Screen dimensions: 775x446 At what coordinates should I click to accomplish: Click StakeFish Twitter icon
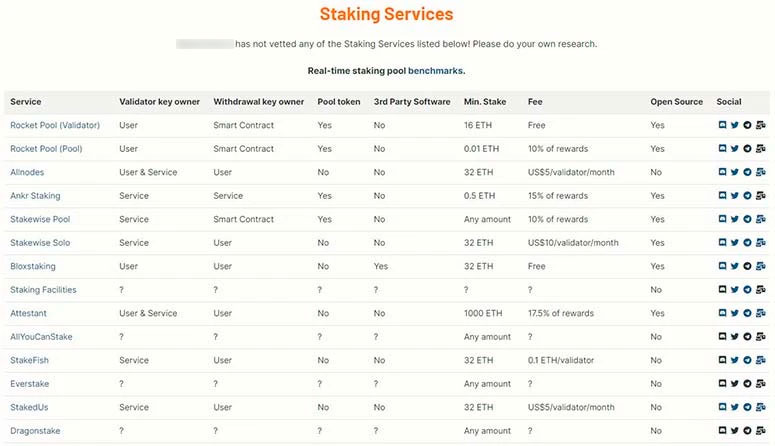tap(735, 361)
